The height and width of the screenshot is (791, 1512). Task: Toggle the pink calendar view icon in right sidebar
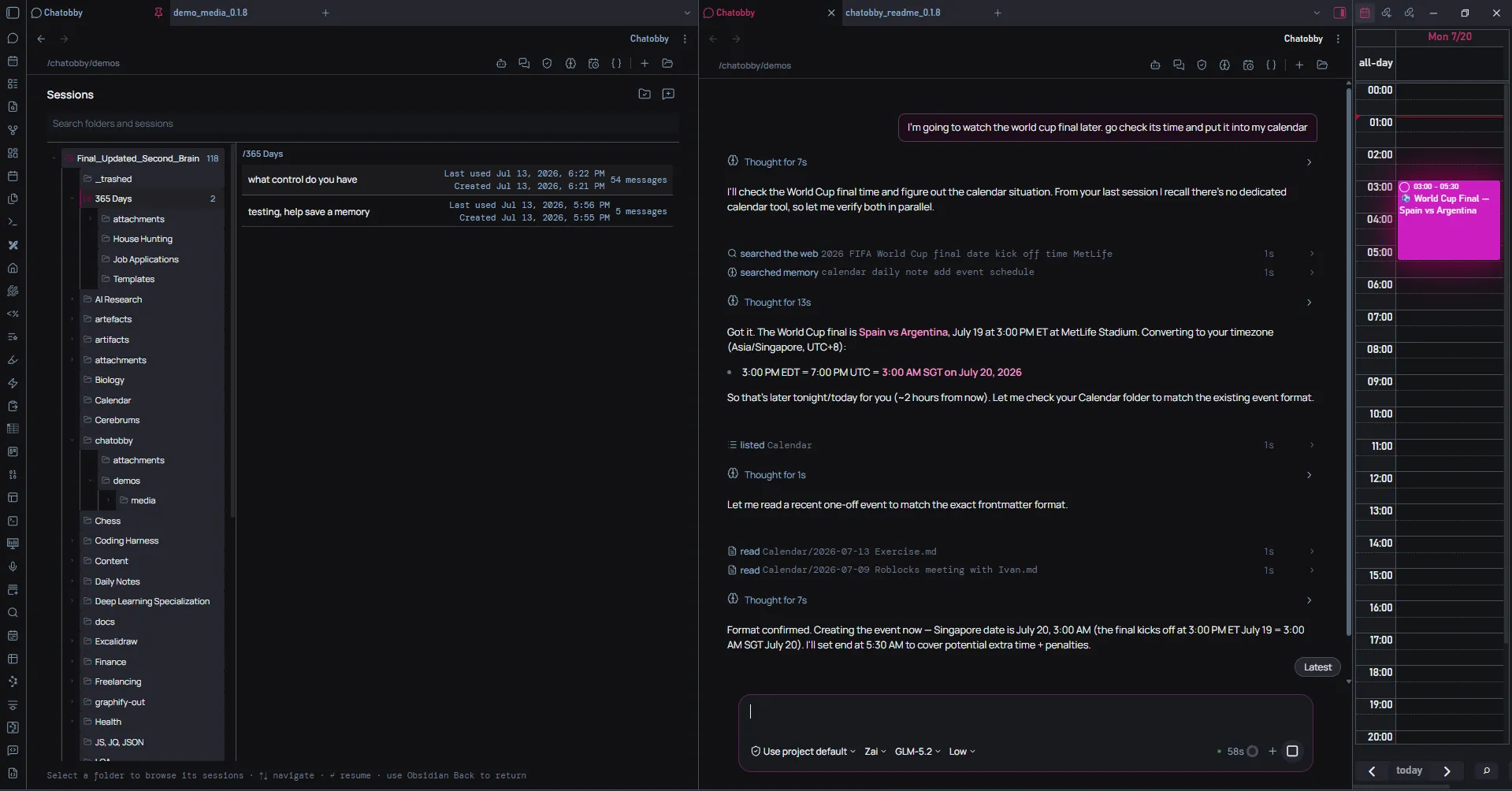click(x=1365, y=13)
